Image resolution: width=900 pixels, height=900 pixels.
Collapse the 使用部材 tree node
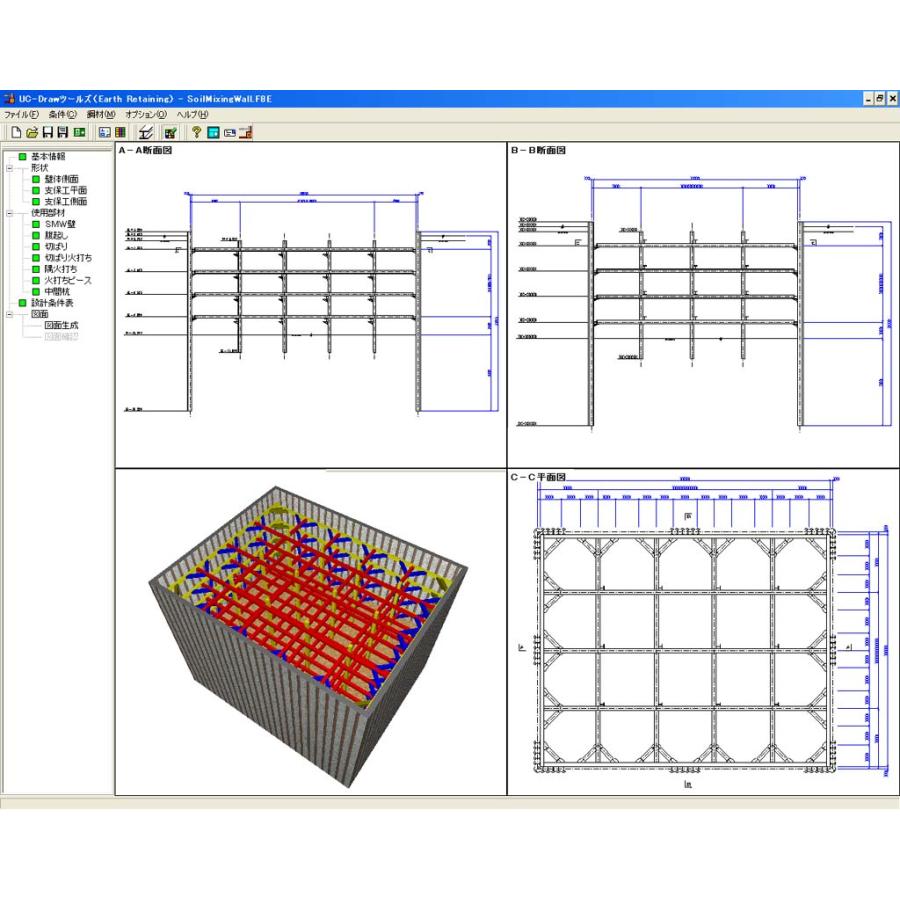pyautogui.click(x=9, y=213)
